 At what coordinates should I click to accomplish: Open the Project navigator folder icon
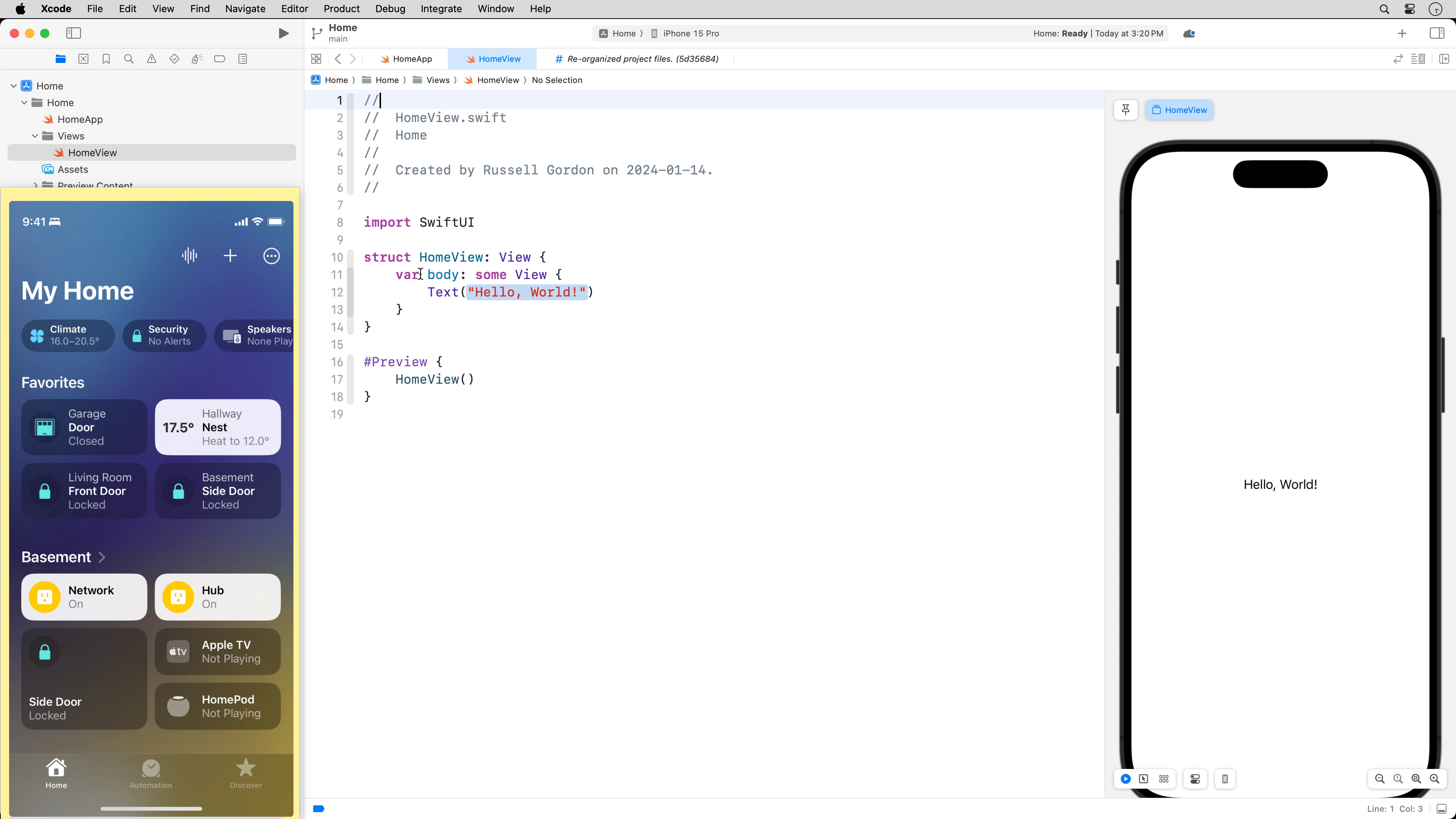61,59
